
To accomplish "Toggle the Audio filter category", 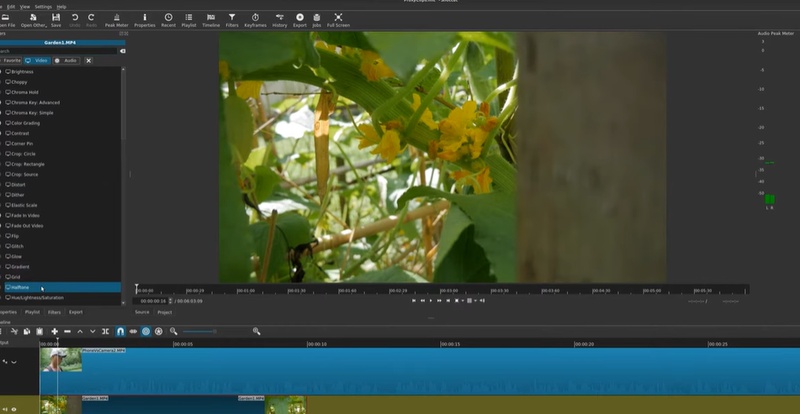I will tap(66, 60).
